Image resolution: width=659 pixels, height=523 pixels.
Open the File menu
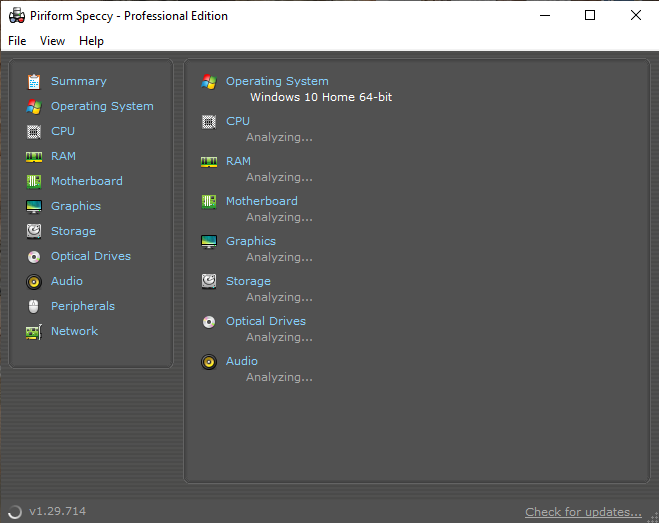click(x=17, y=41)
